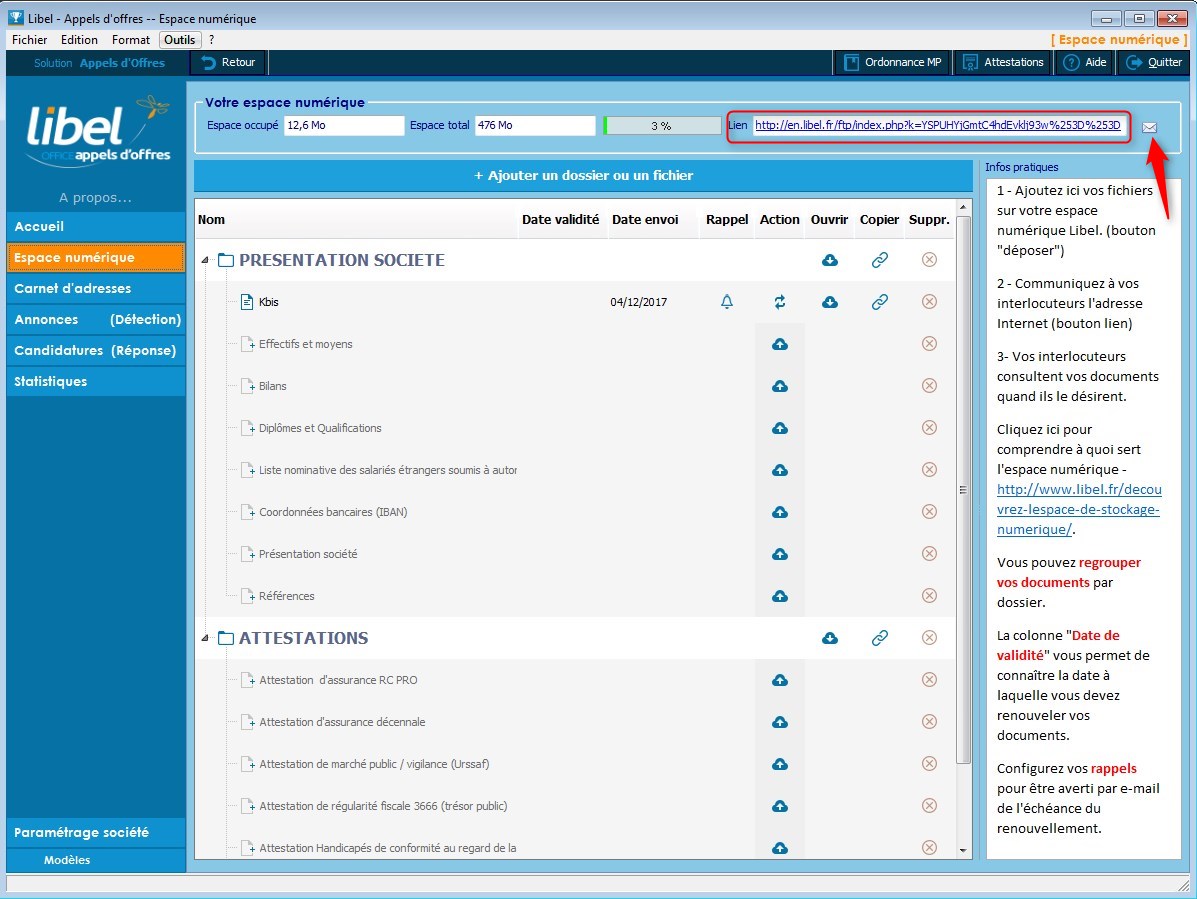Open the Outils menu

tap(179, 40)
